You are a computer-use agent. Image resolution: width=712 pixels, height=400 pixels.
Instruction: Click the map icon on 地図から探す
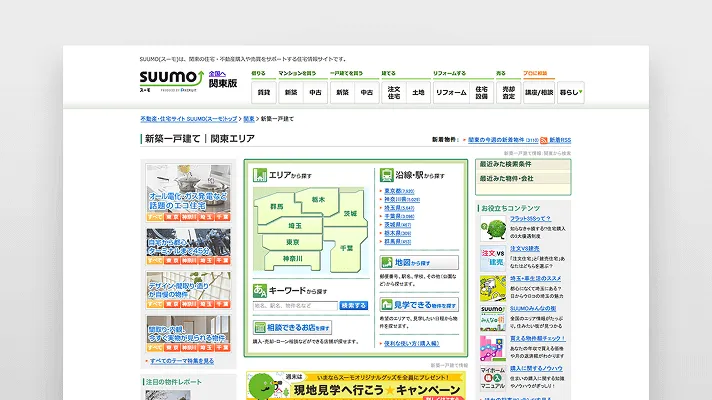(388, 263)
